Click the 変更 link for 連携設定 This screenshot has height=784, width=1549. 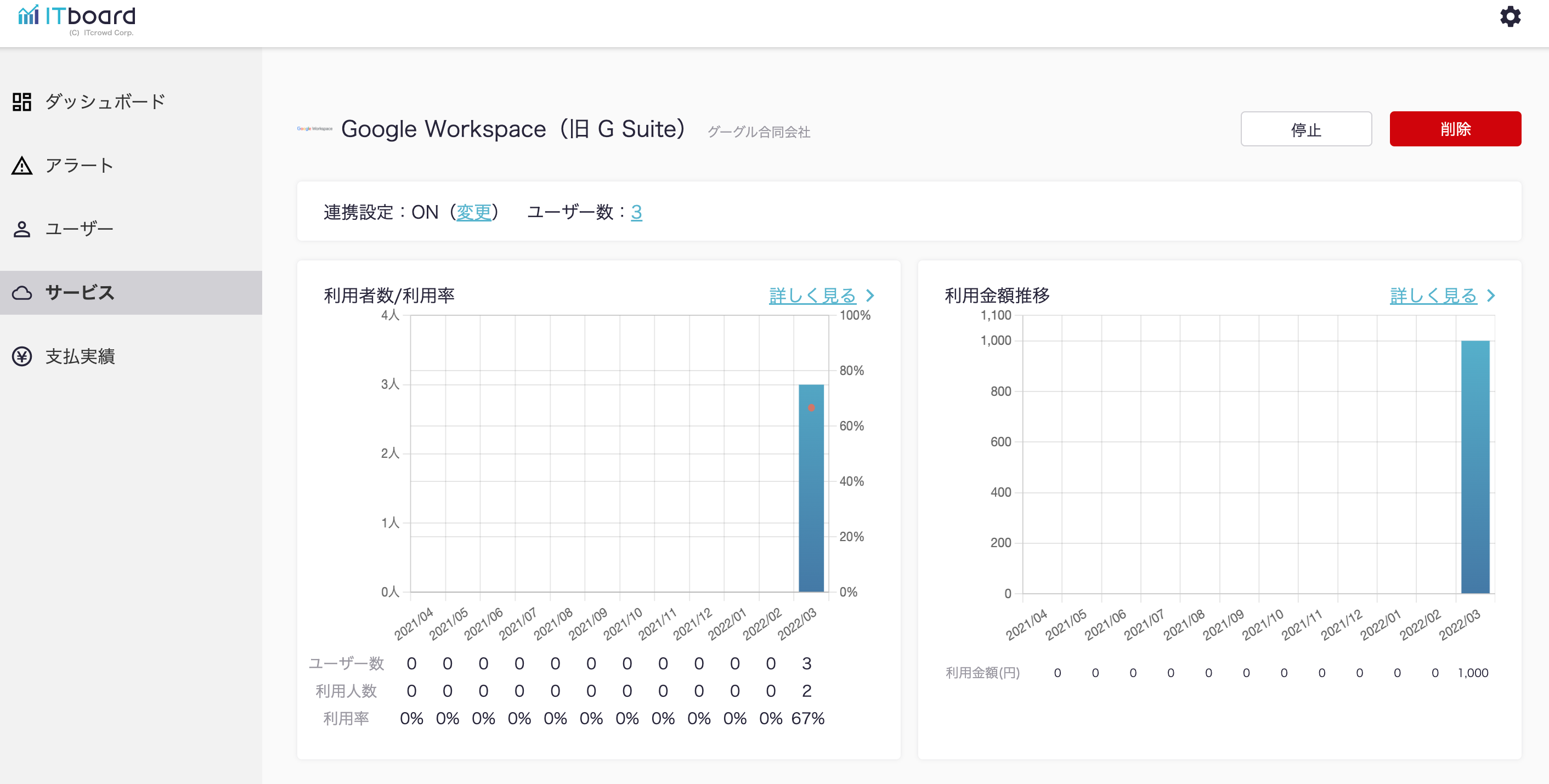[x=473, y=212]
